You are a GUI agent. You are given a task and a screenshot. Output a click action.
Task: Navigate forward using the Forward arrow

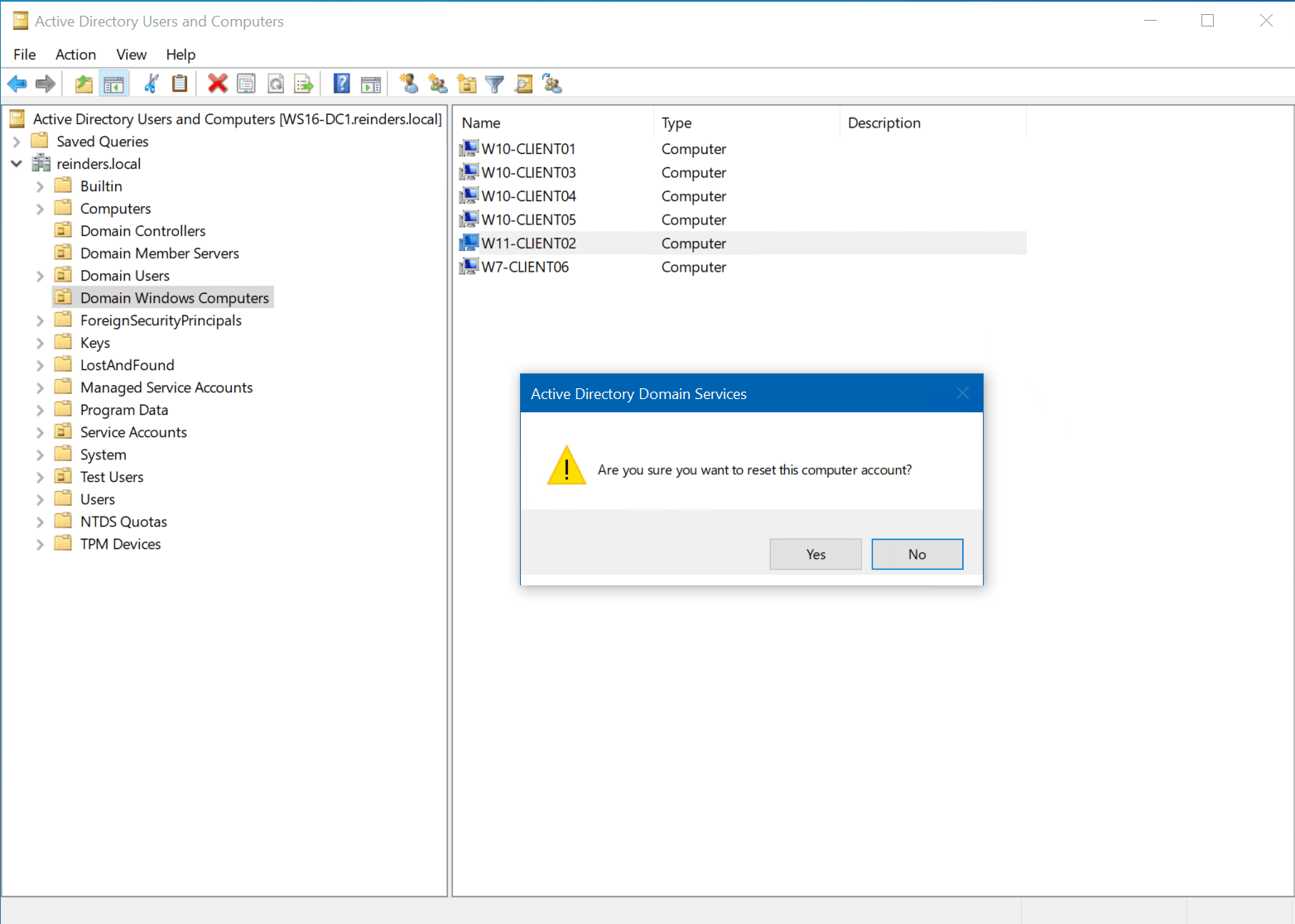[45, 83]
